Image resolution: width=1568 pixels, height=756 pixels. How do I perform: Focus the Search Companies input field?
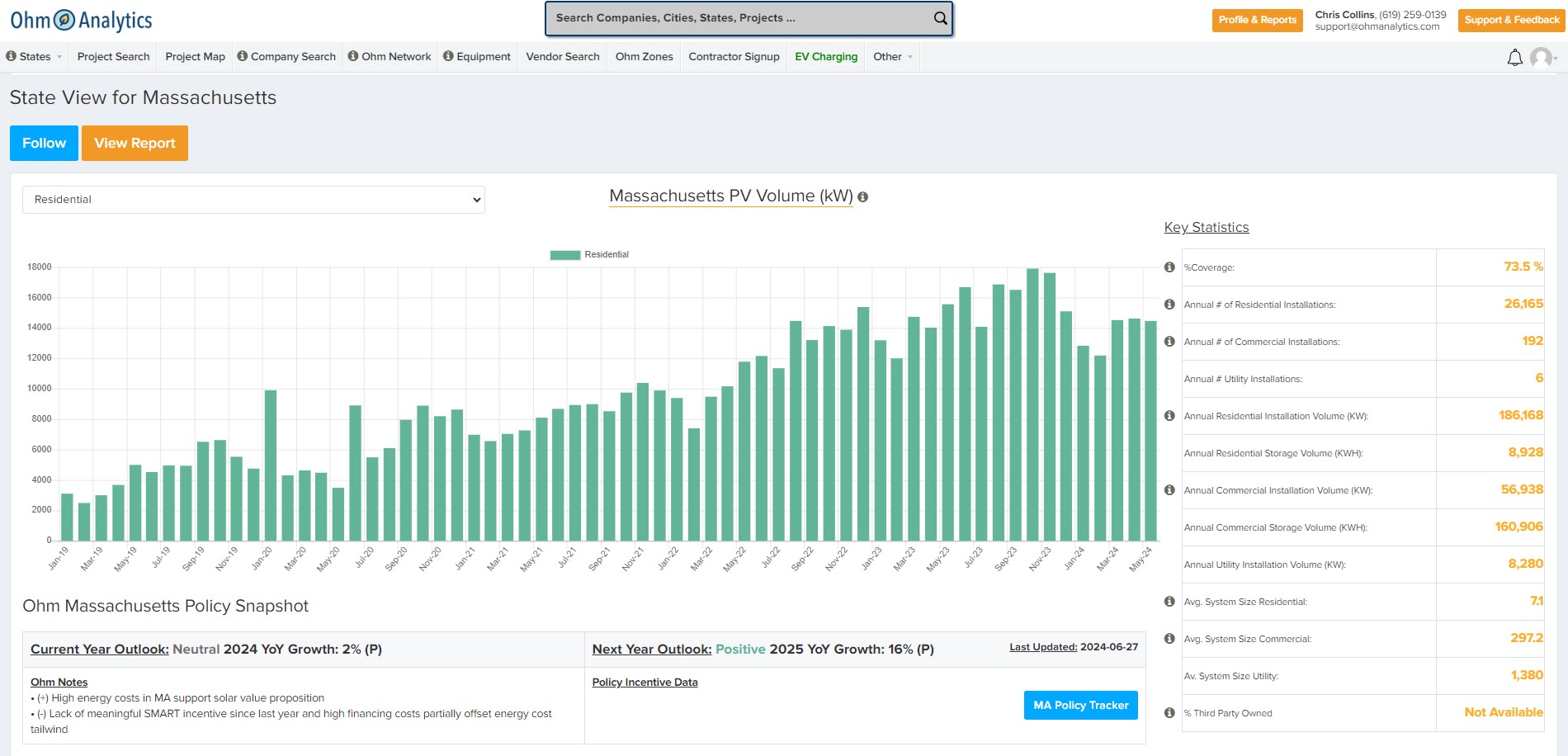point(739,18)
